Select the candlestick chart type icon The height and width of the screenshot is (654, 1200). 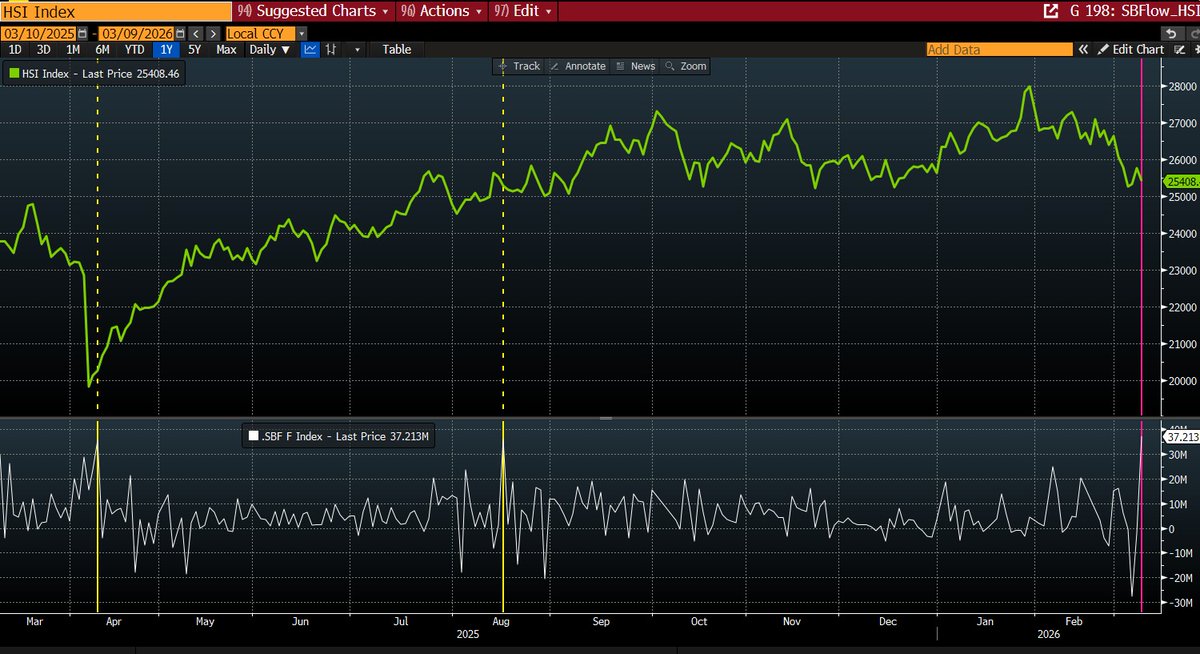click(330, 49)
